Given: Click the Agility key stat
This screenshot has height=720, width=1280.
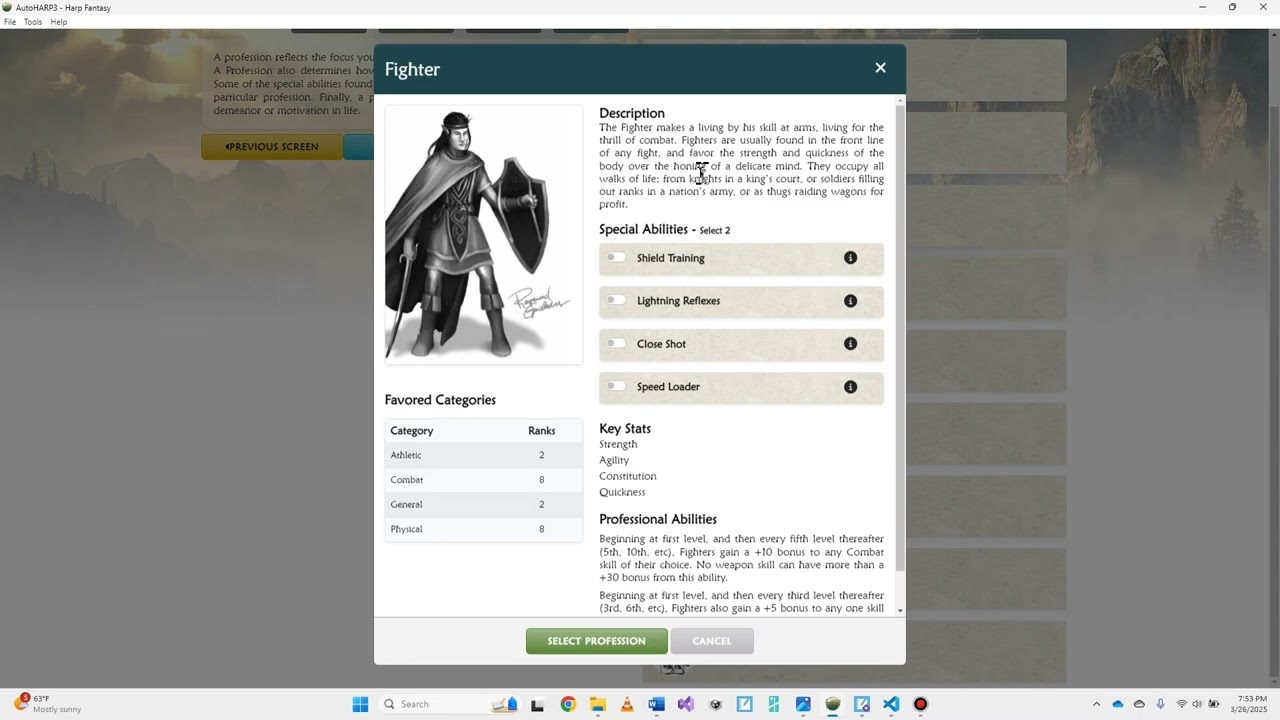Looking at the screenshot, I should [614, 460].
